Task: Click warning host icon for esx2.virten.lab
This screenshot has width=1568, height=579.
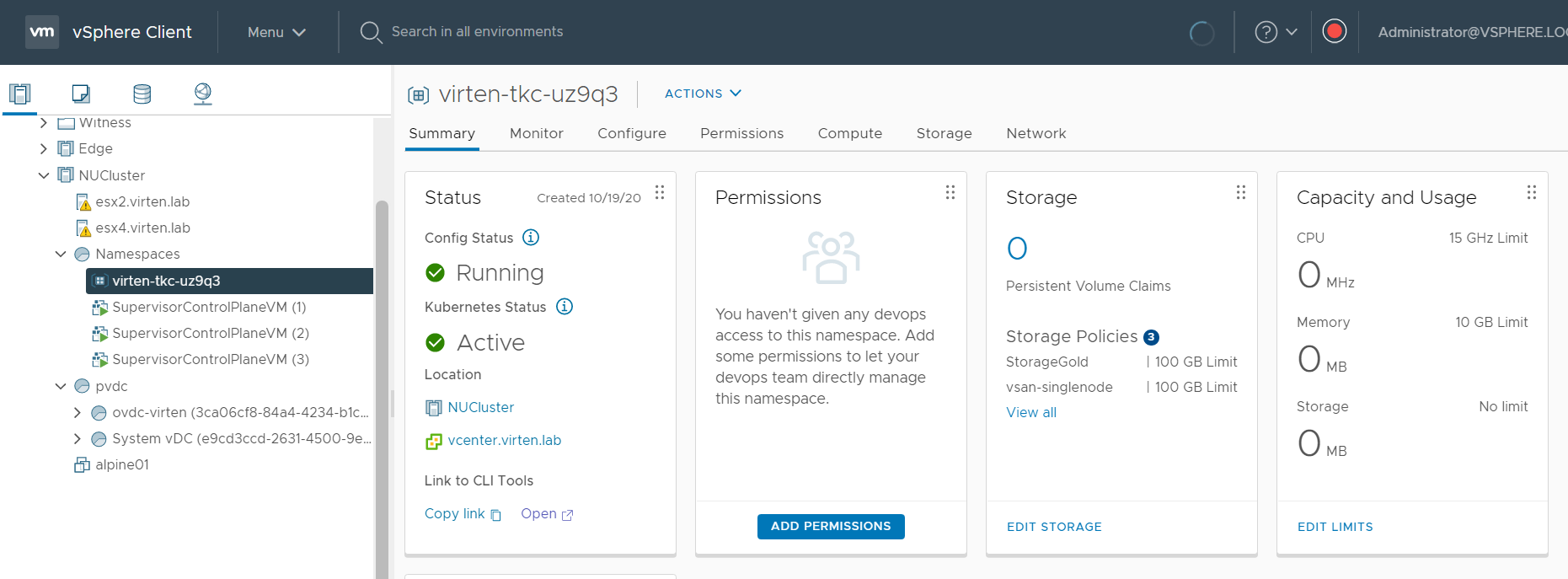Action: [83, 202]
